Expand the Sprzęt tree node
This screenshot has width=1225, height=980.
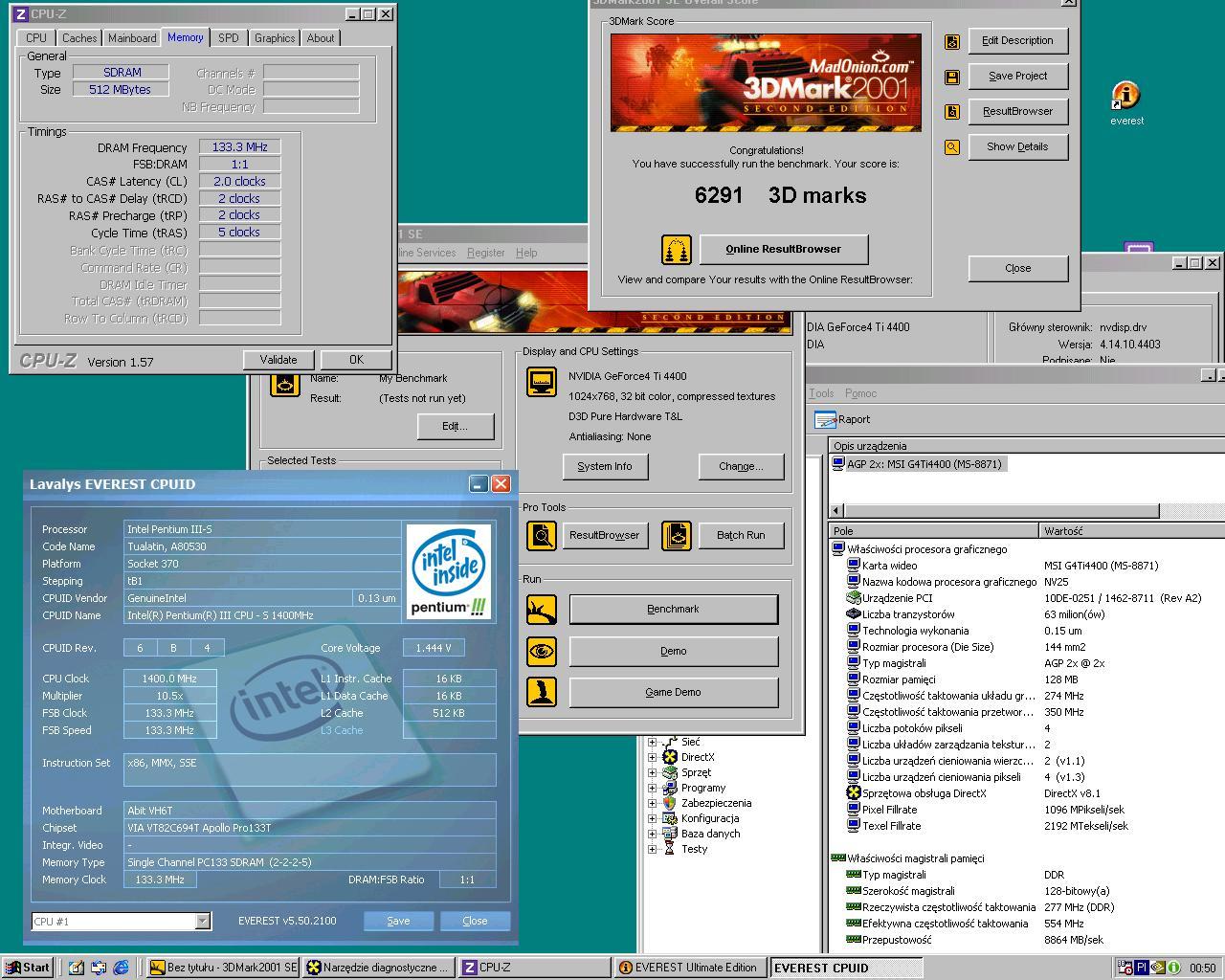653,772
